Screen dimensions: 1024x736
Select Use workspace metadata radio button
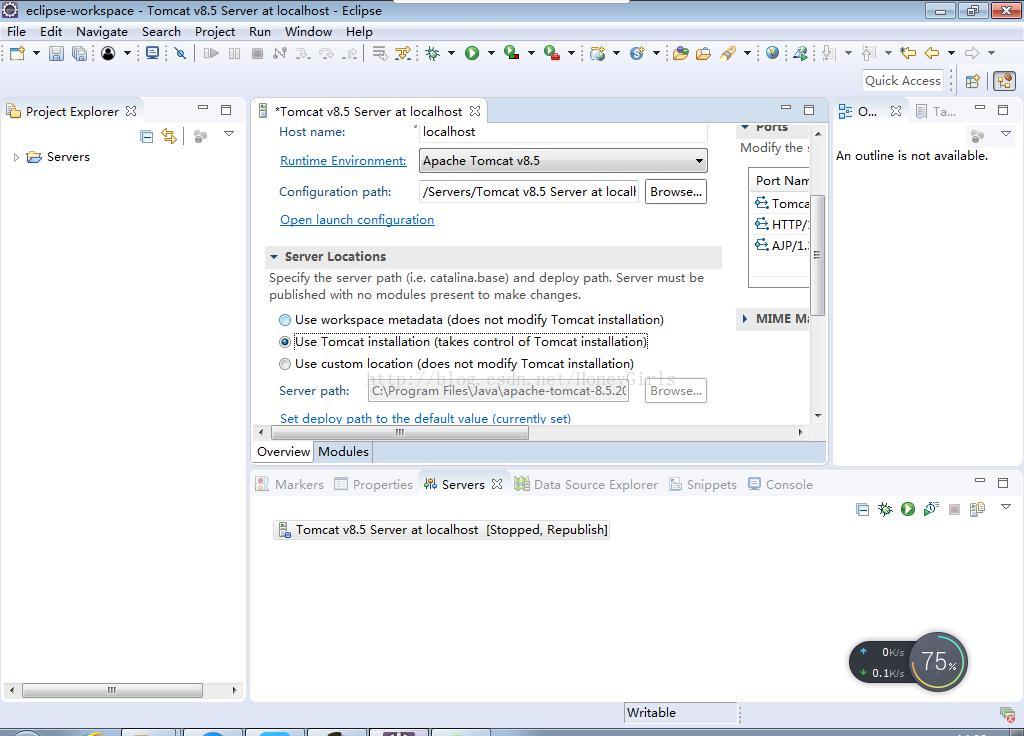[285, 320]
